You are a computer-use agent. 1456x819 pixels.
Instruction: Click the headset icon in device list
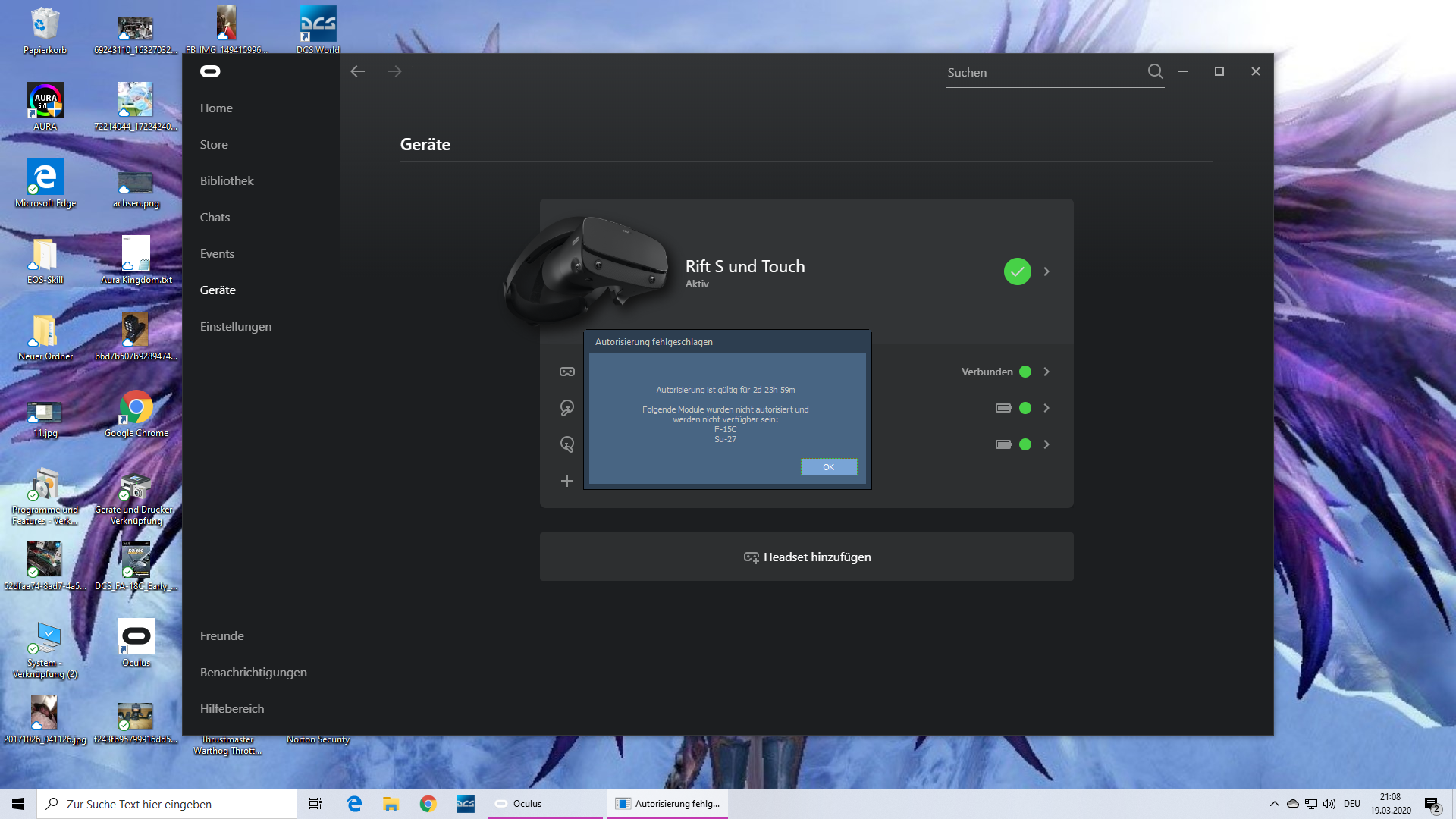click(567, 372)
